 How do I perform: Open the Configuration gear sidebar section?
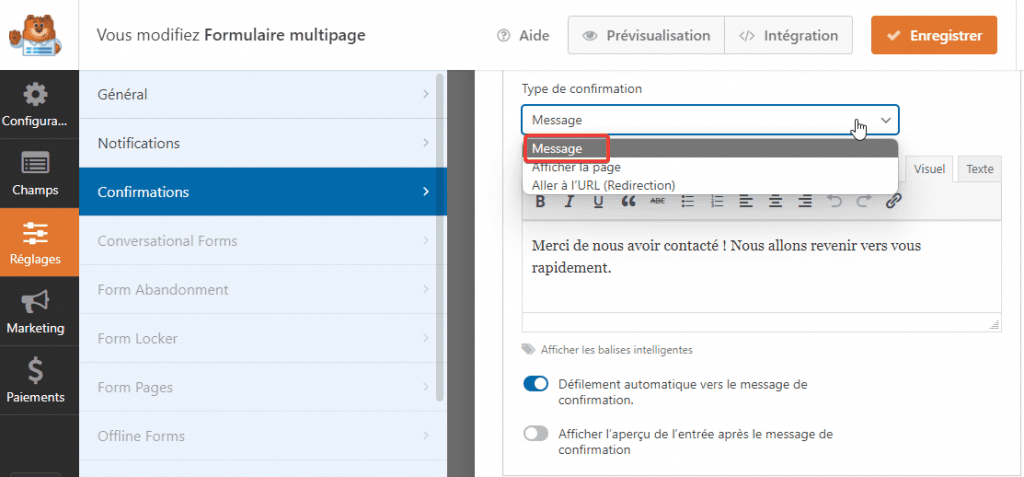pyautogui.click(x=39, y=105)
